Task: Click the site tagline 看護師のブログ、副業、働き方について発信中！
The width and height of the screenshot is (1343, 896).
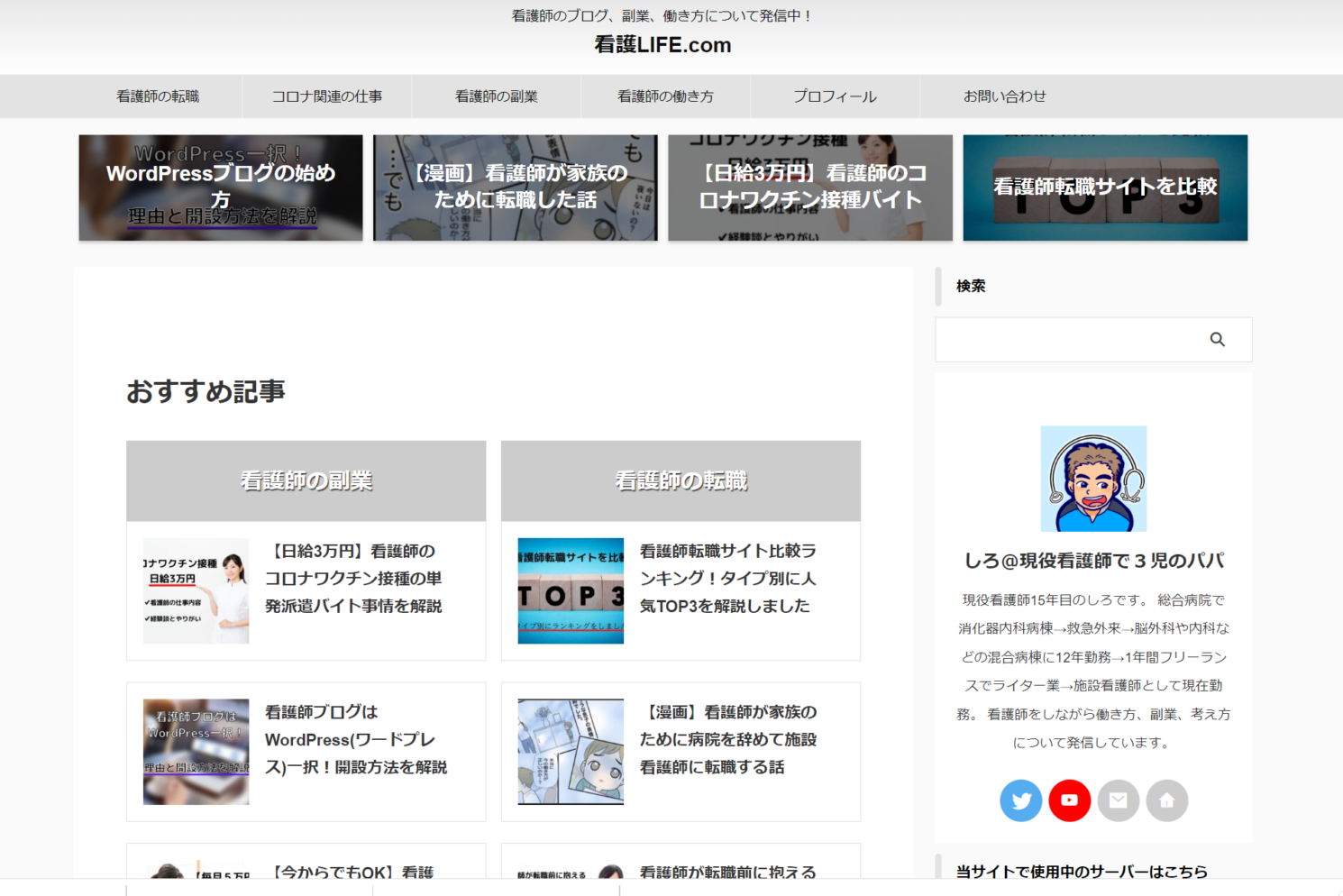Action: [x=662, y=15]
